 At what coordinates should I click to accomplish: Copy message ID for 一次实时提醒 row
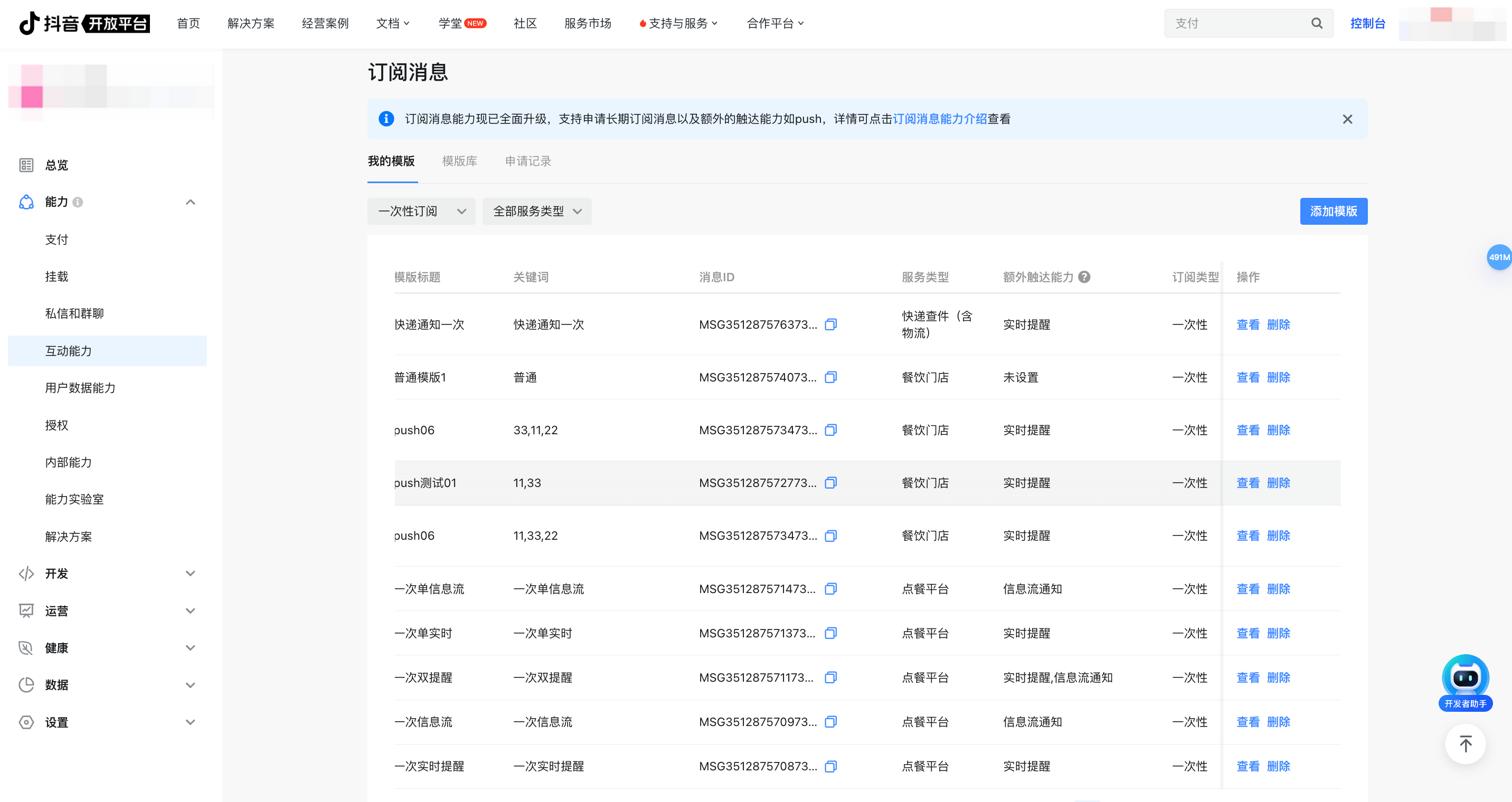point(830,766)
